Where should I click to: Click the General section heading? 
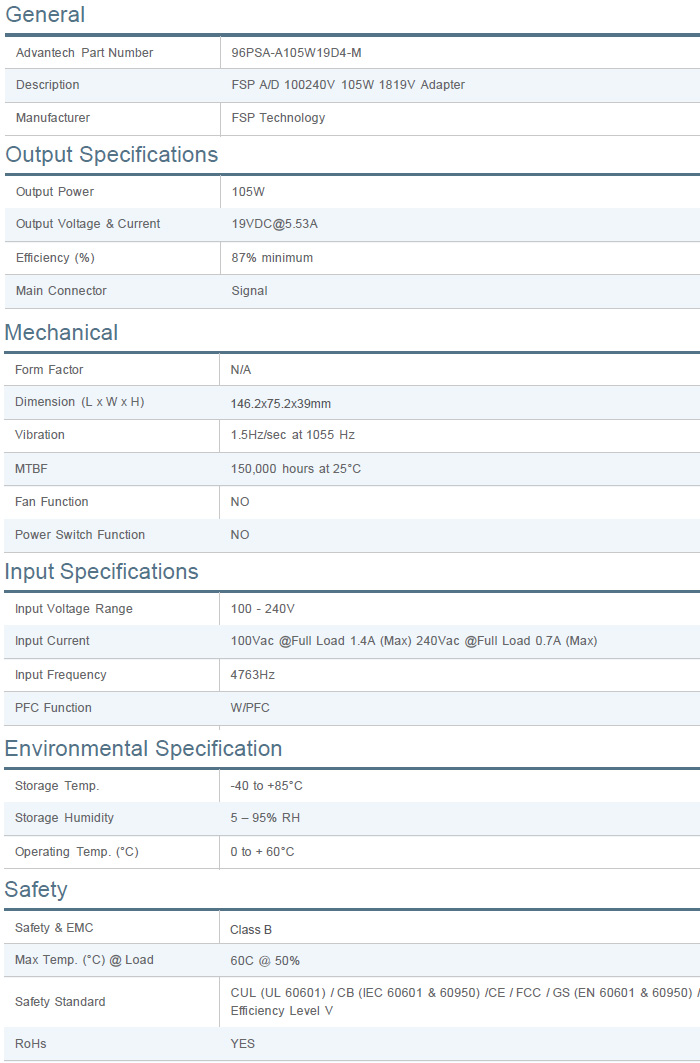tap(45, 15)
